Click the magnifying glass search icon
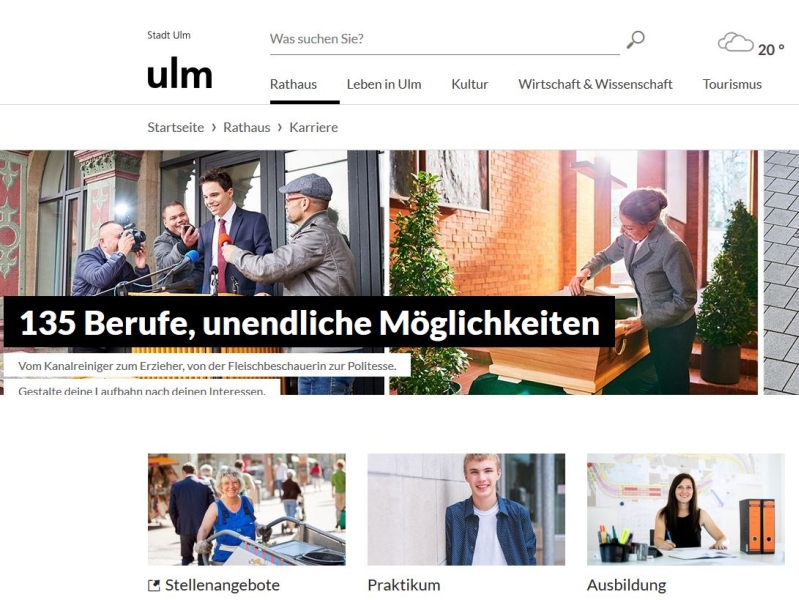This screenshot has width=799, height=600. [x=635, y=39]
